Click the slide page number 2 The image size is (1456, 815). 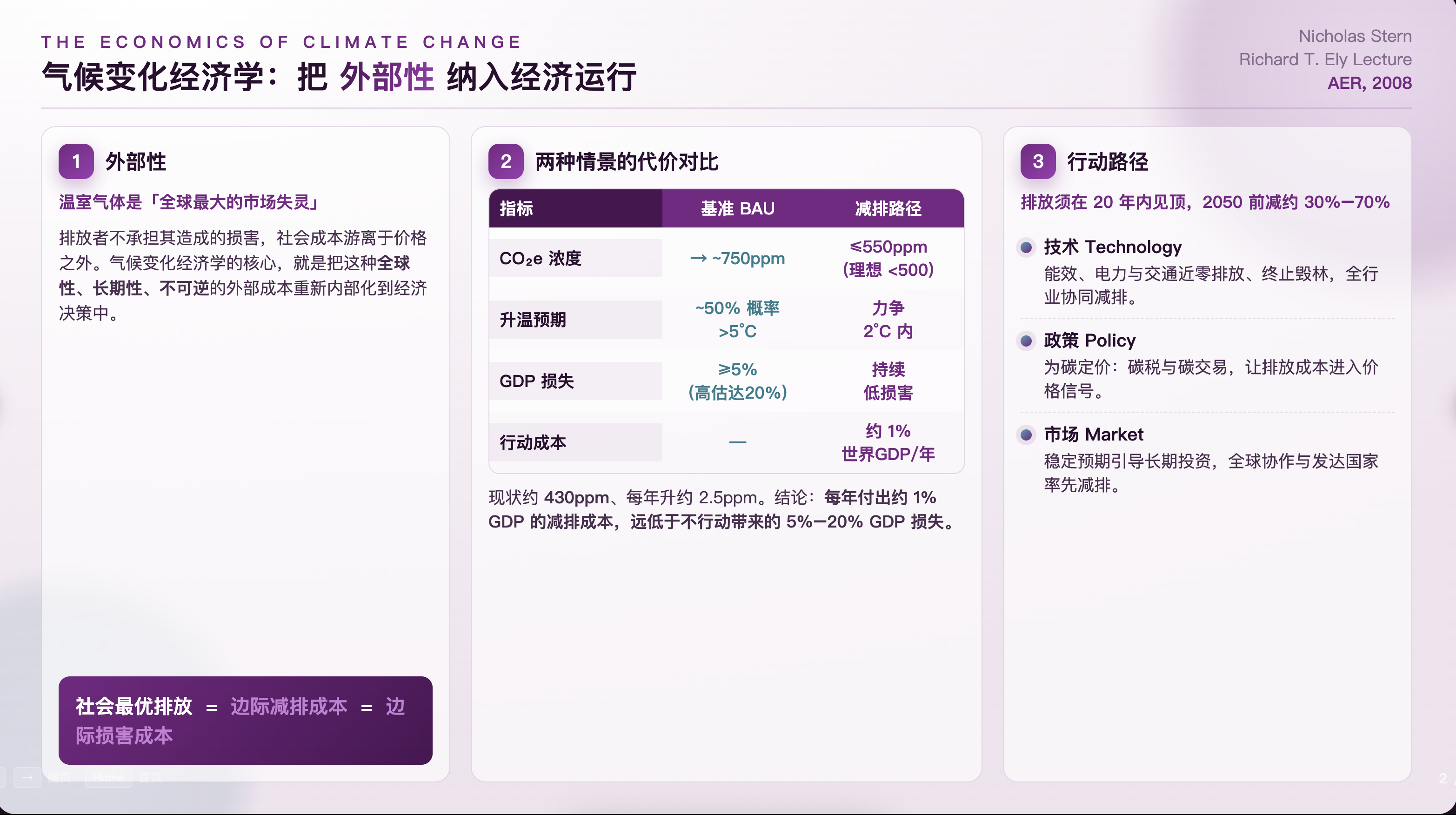pyautogui.click(x=1442, y=778)
